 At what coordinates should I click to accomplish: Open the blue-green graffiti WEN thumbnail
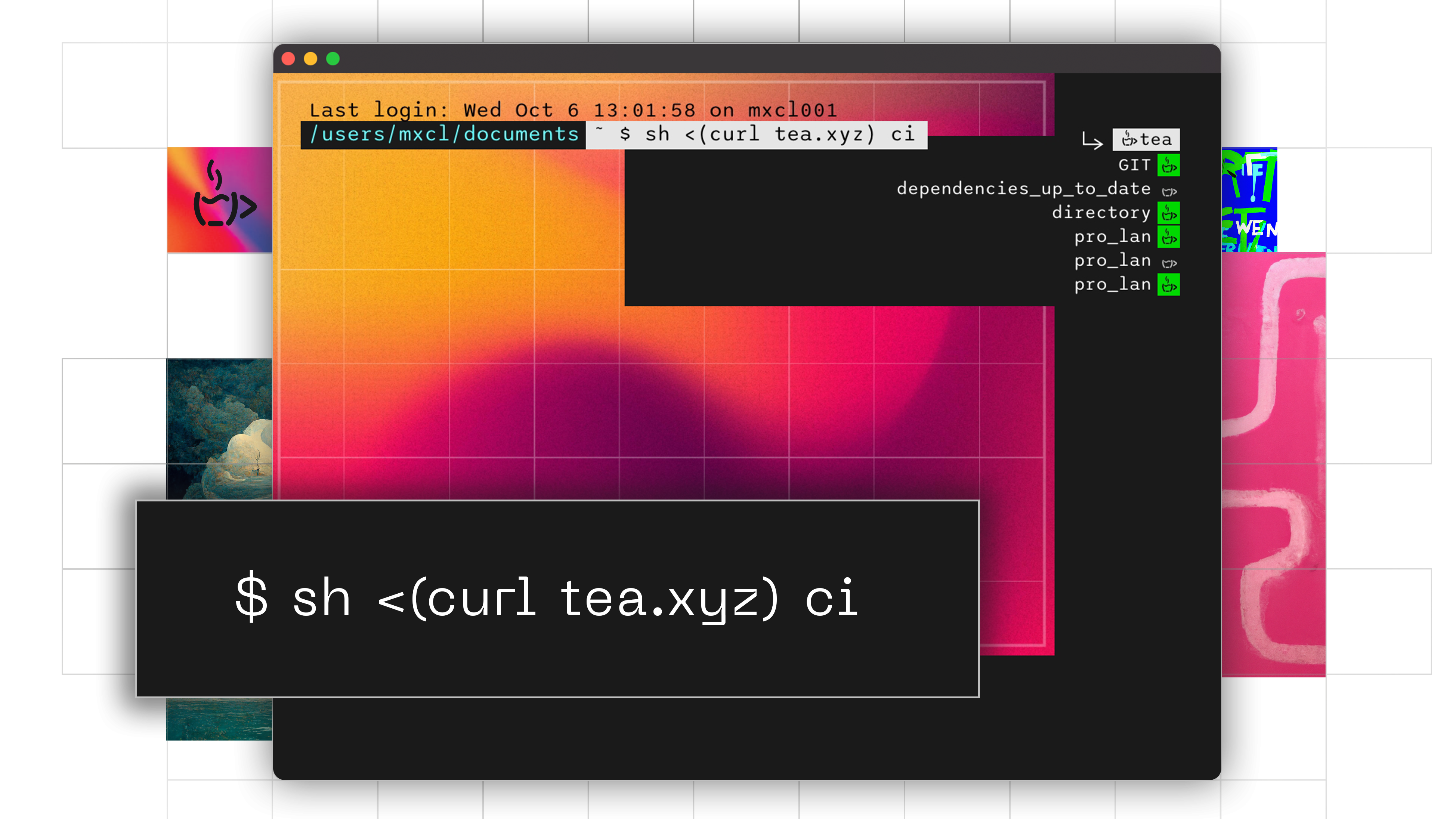point(1249,200)
